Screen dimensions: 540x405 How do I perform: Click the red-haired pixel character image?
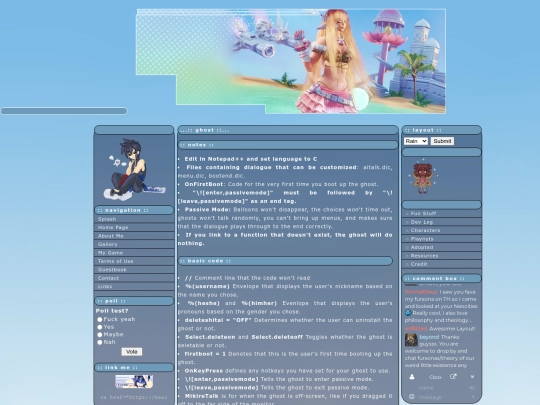(x=423, y=176)
